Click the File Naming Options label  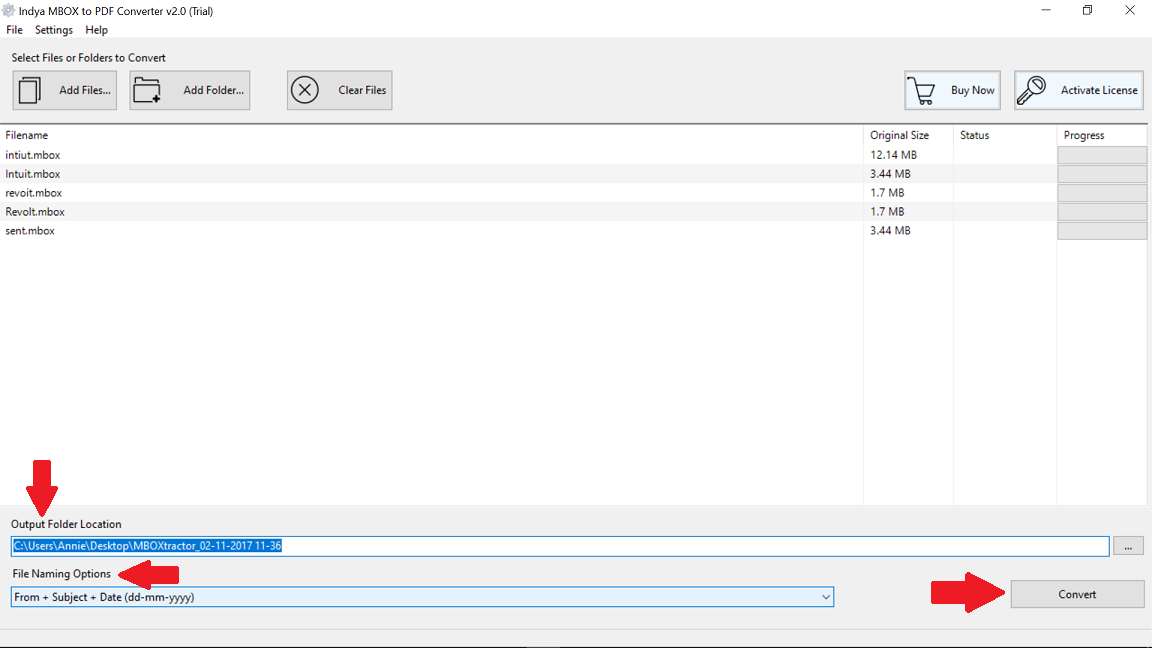click(62, 574)
